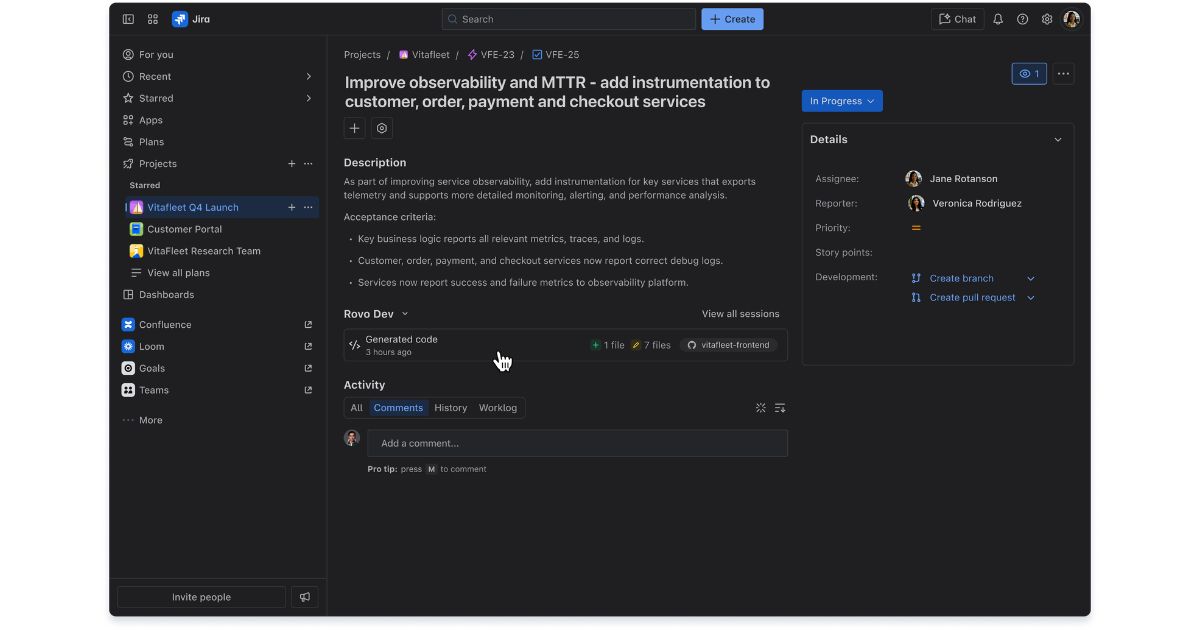Click the plus icon below issue title
Screen dimensions: 1200x630
click(354, 128)
